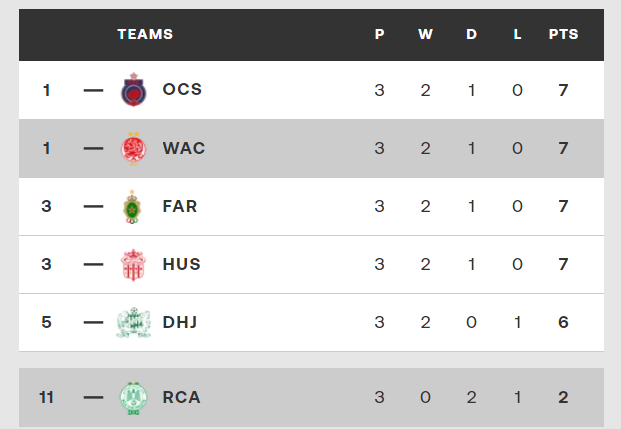
Task: Select the RCA team name
Action: click(x=181, y=397)
